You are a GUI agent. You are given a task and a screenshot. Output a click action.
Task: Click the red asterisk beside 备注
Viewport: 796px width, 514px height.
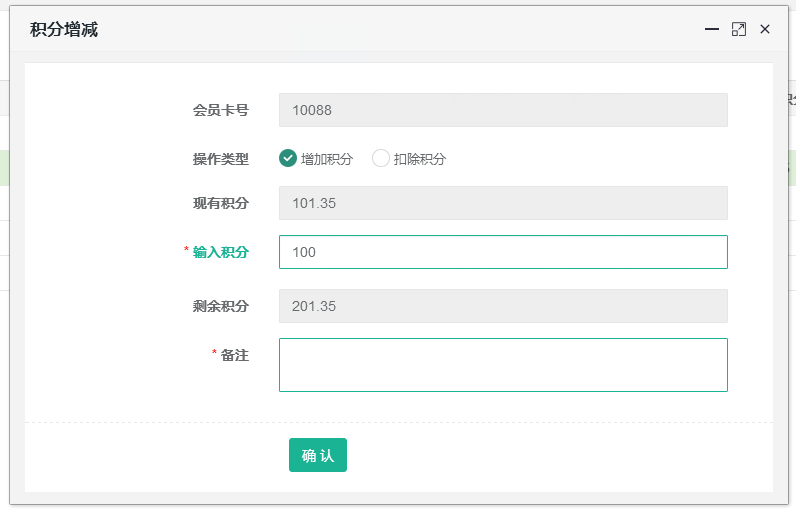click(214, 354)
